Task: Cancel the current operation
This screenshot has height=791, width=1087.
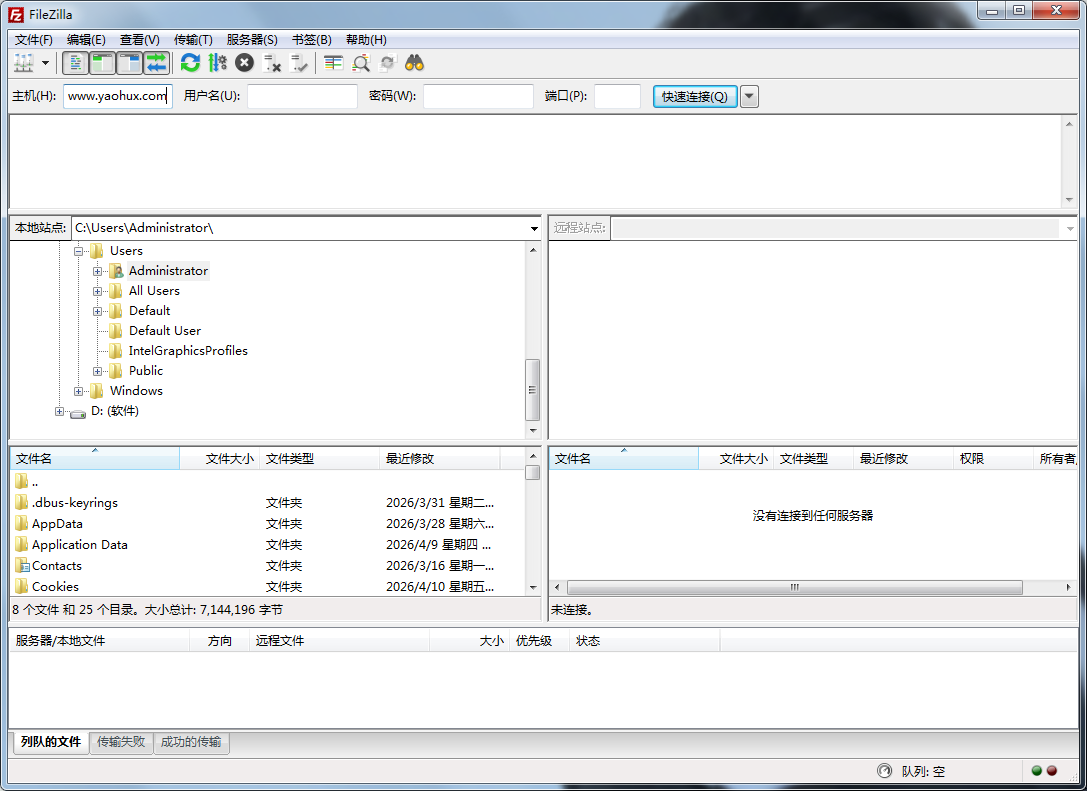Action: click(243, 62)
